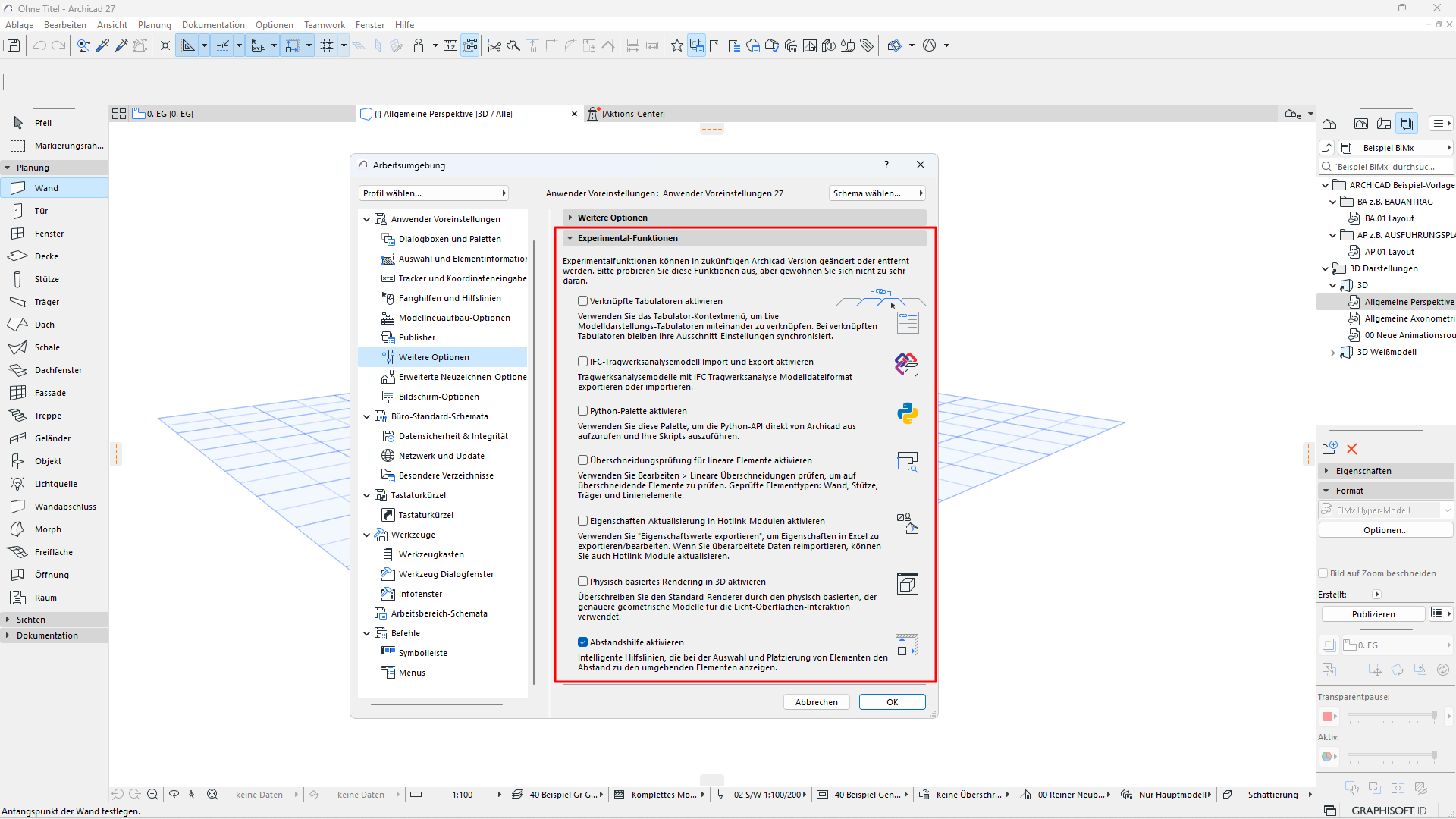Select the Fassade curtain wall tool
This screenshot has width=1456, height=819.
pos(50,393)
